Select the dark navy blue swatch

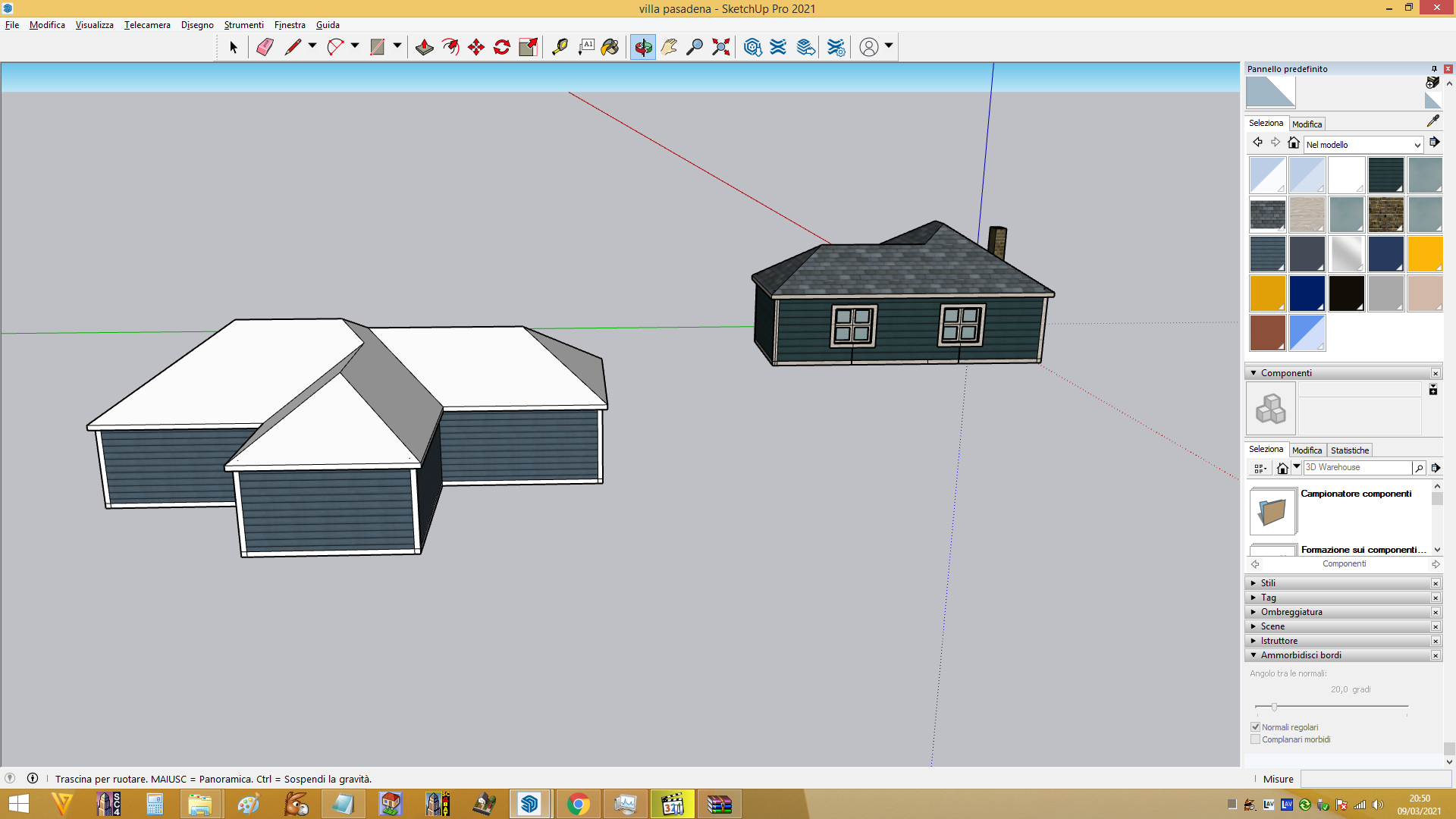(1307, 293)
